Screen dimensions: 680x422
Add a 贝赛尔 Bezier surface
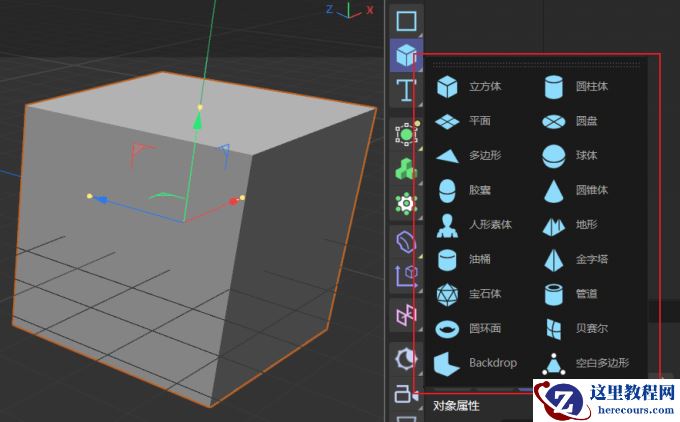click(x=576, y=328)
